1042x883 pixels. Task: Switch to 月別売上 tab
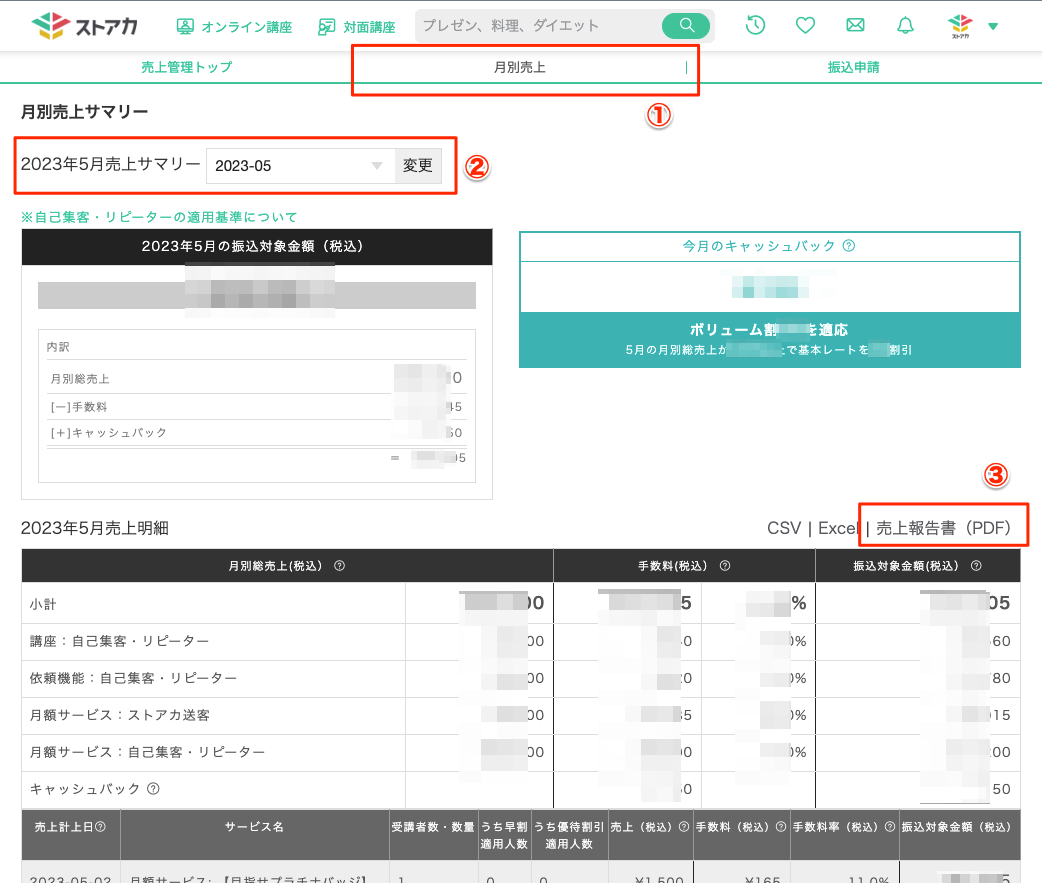520,67
